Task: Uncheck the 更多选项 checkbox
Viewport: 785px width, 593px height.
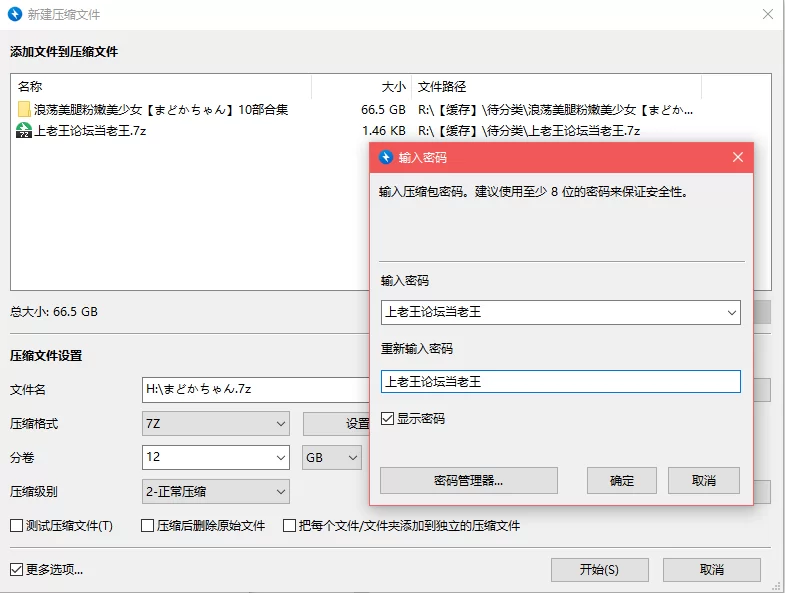Action: tap(16, 569)
